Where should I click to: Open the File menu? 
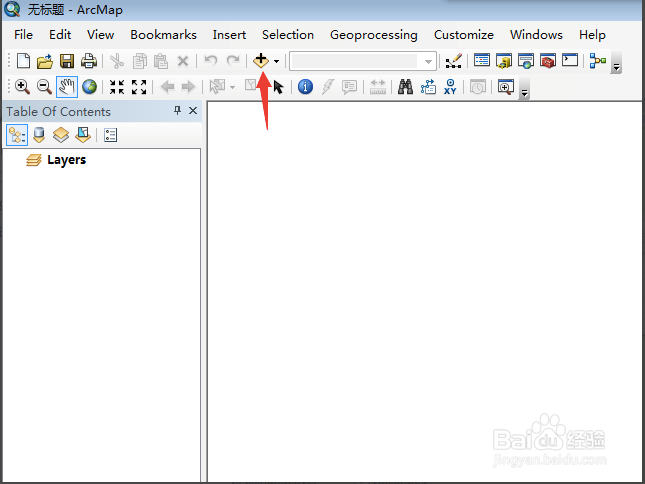[23, 35]
